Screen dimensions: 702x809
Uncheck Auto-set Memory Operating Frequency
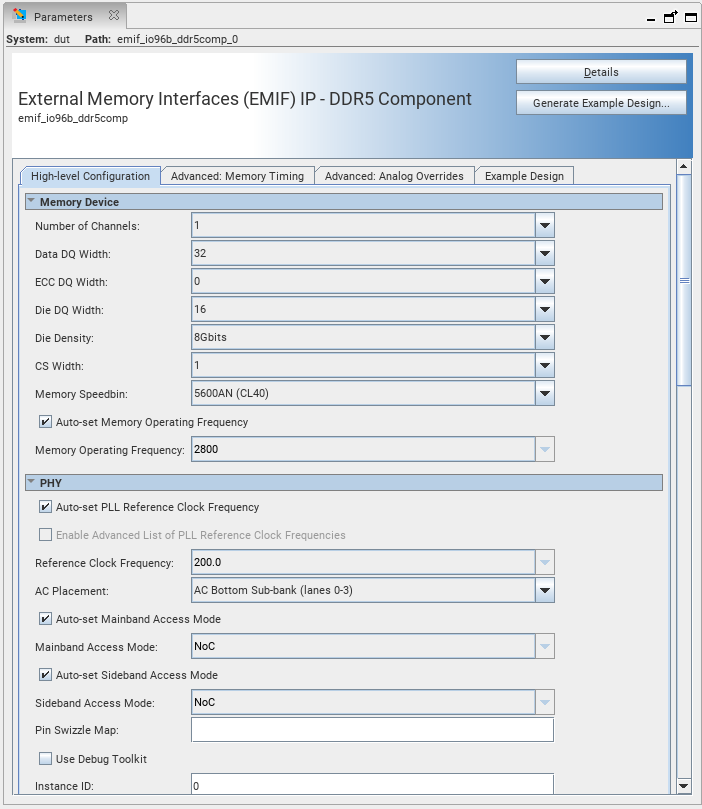(x=45, y=422)
